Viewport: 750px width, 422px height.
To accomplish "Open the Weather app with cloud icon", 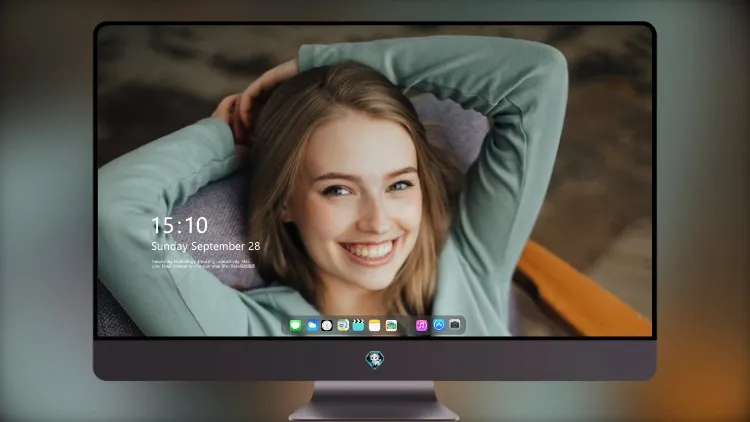I will [311, 326].
